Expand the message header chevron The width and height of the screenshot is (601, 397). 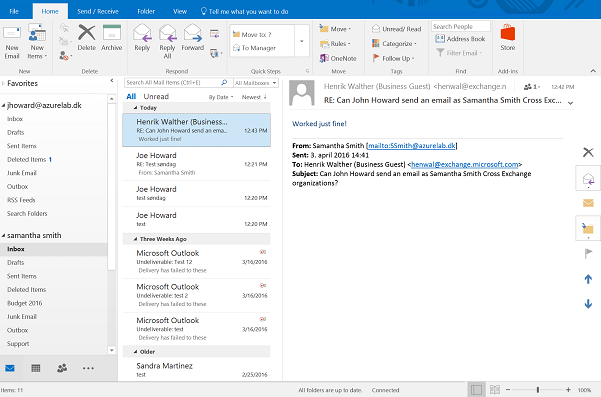pos(570,103)
